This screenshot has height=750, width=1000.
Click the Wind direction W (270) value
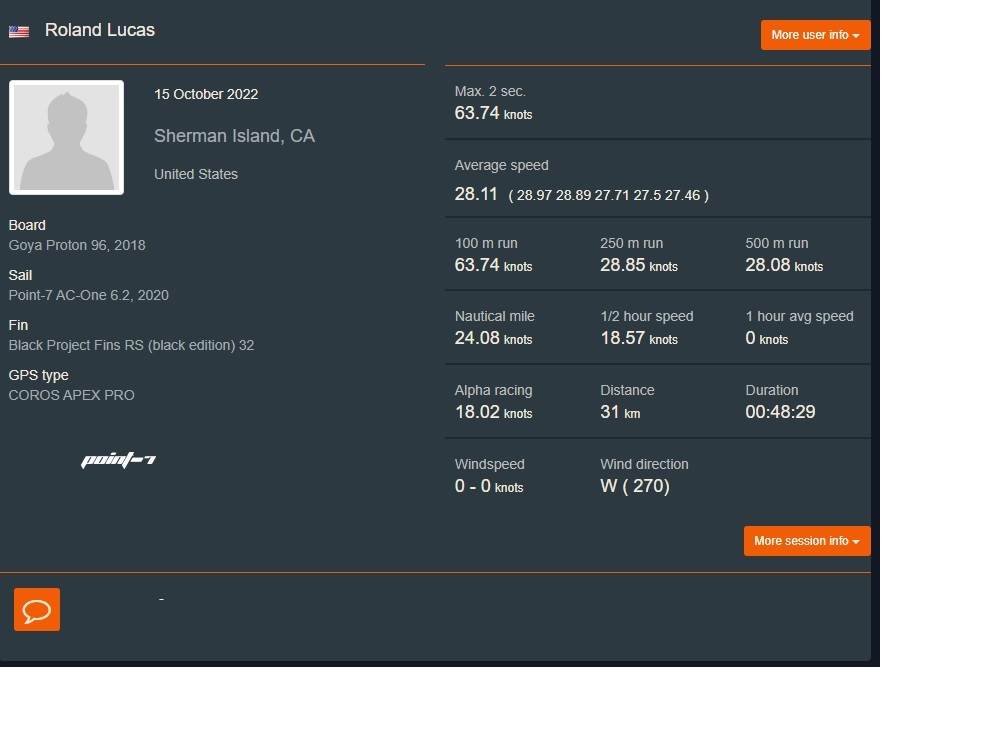click(x=634, y=486)
